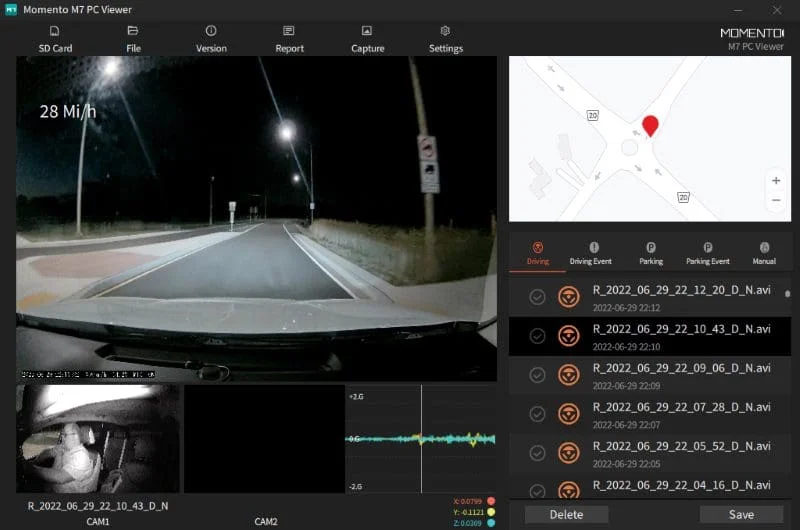Close the Momento M7 PC Viewer window

(x=777, y=10)
